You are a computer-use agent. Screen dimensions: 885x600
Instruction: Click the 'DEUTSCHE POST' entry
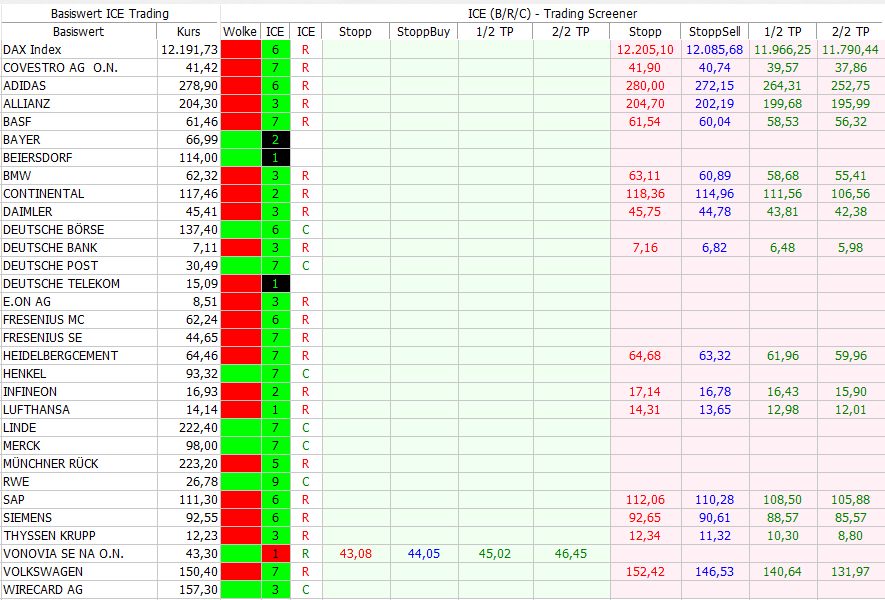click(50, 266)
